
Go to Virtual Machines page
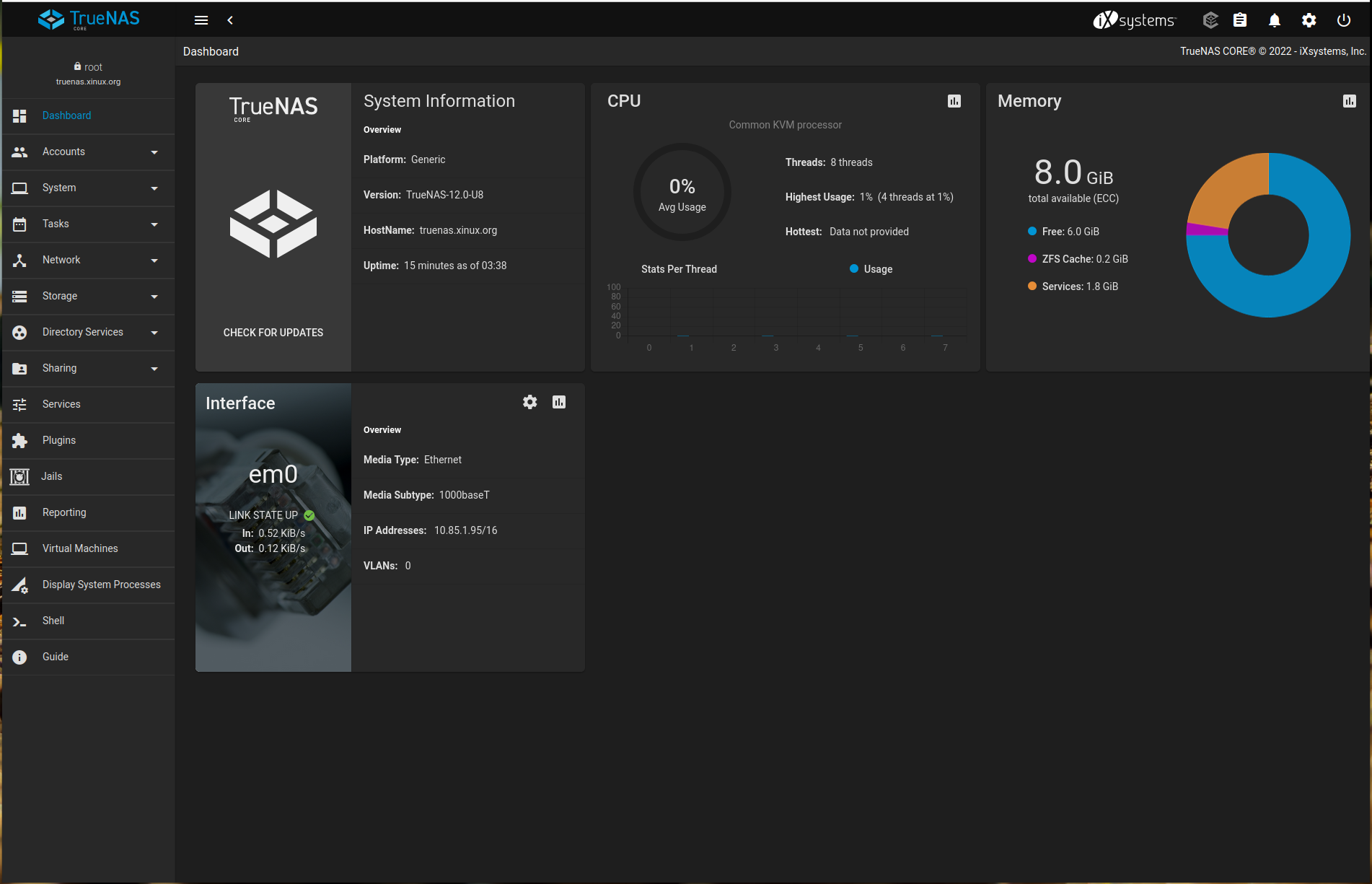pyautogui.click(x=79, y=548)
